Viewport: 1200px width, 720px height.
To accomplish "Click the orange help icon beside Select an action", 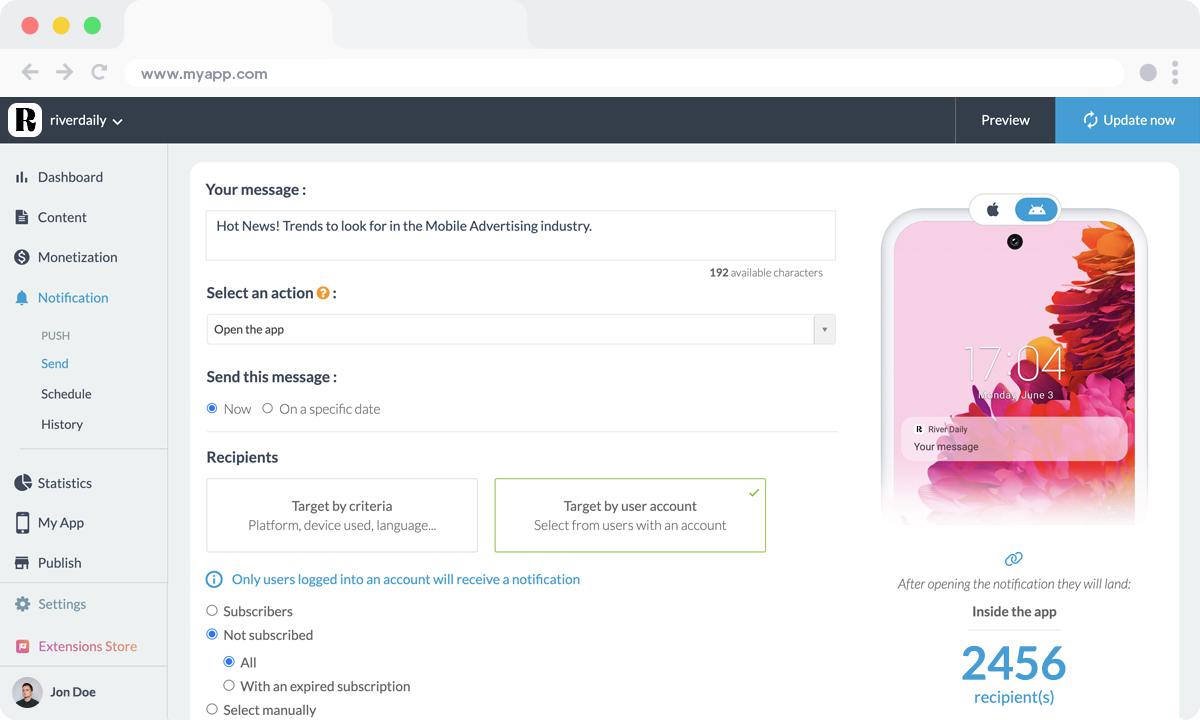I will 323,294.
